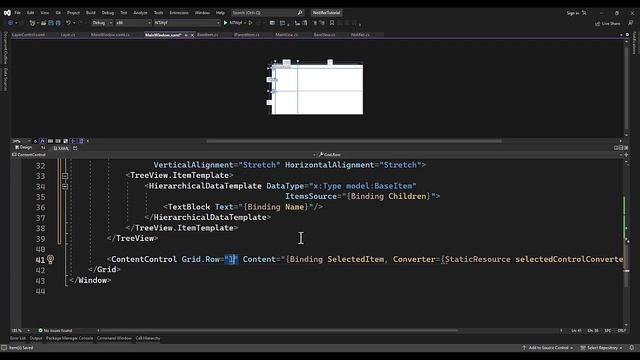Image resolution: width=640 pixels, height=360 pixels.
Task: Click the horizontal designer scrollbar
Action: 354,141
